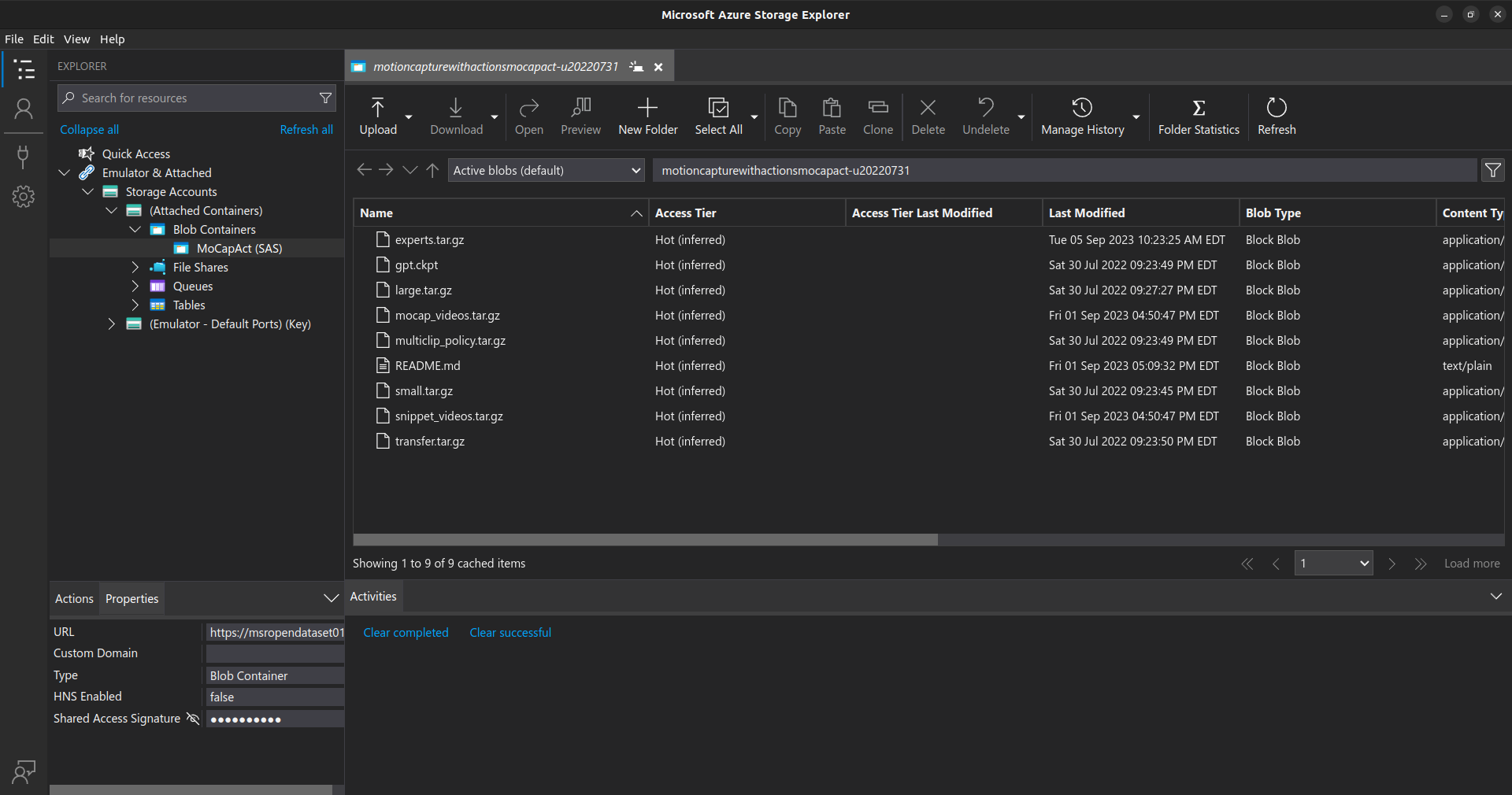Click the Undelete toolbar button
This screenshot has height=795, width=1512.
click(985, 116)
